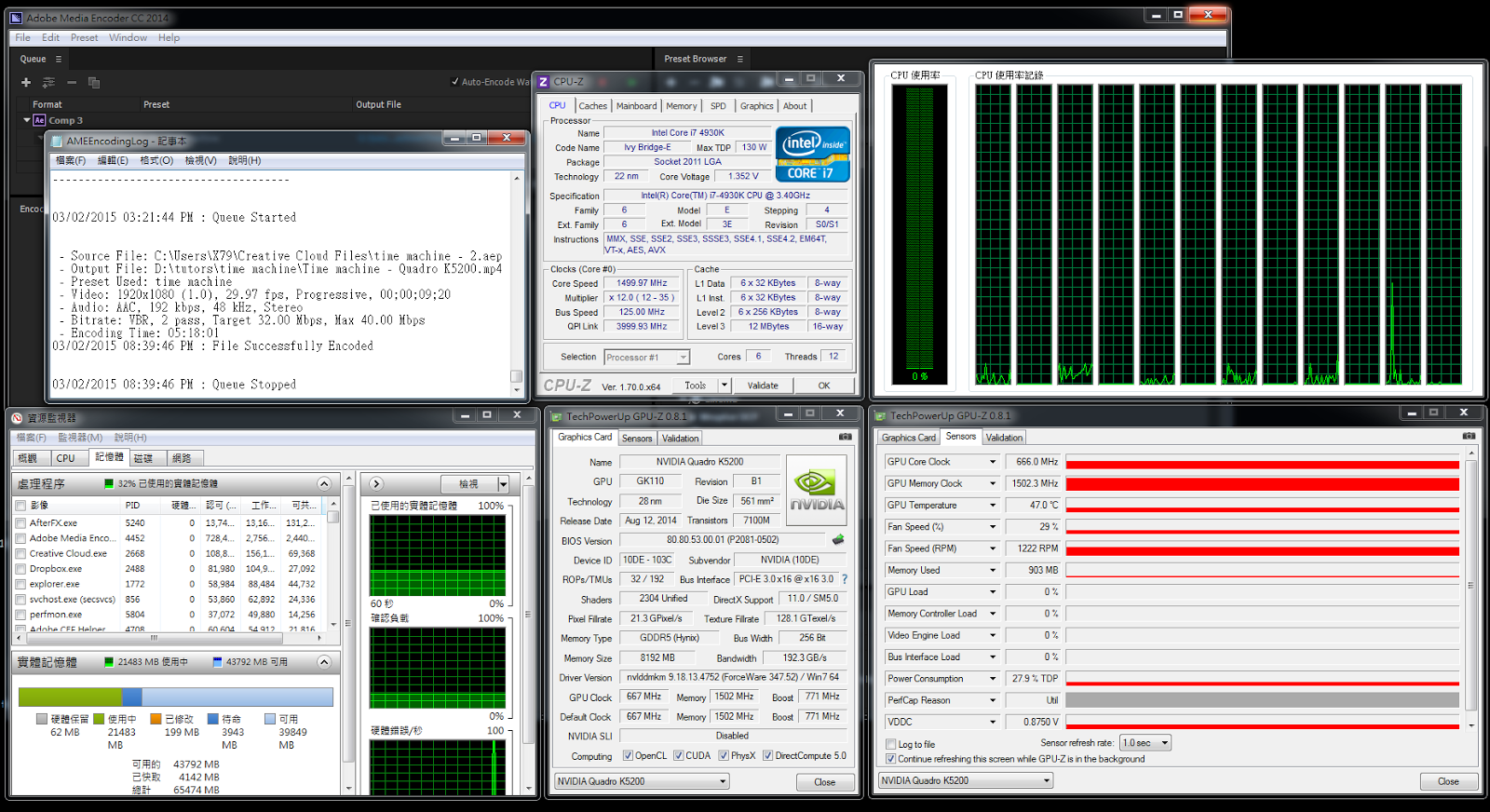This screenshot has height=812, width=1490.
Task: Click camera icon in GPU-Z sensor readings window
Action: coord(1469,436)
